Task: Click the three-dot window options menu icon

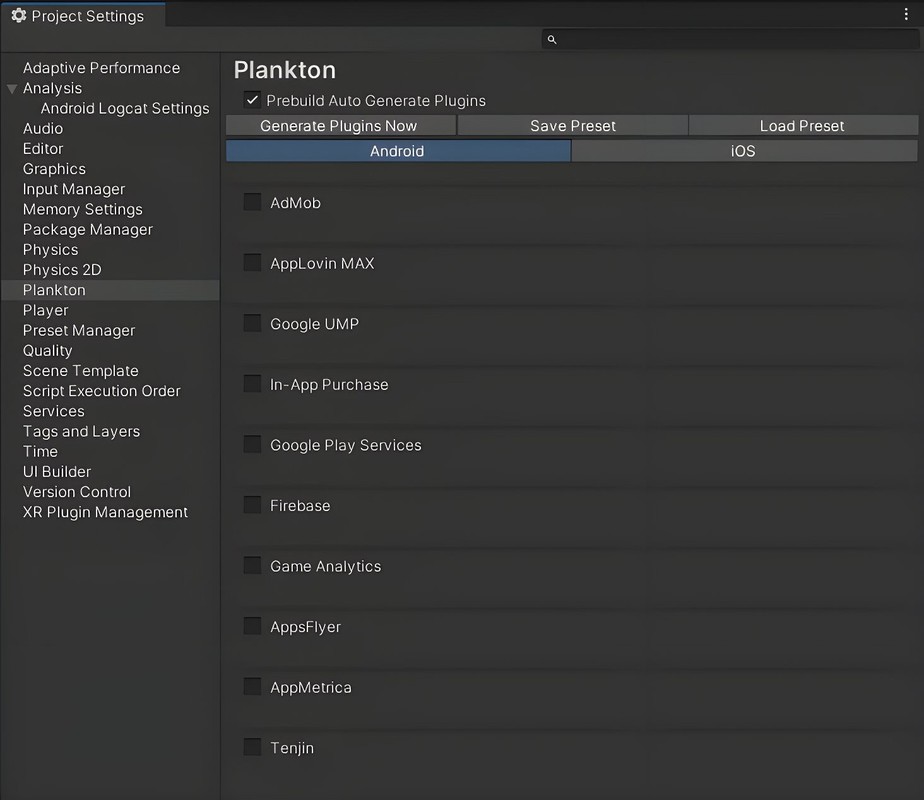Action: [x=906, y=14]
